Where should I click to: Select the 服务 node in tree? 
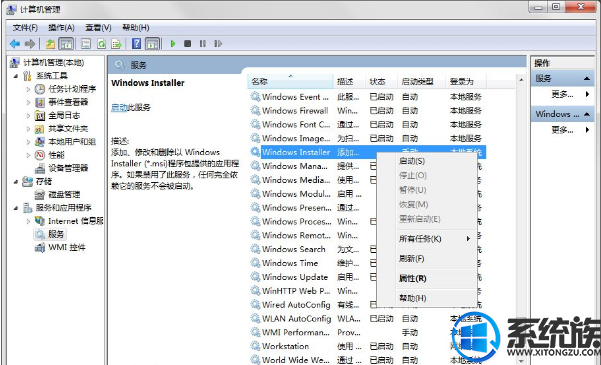(56, 234)
